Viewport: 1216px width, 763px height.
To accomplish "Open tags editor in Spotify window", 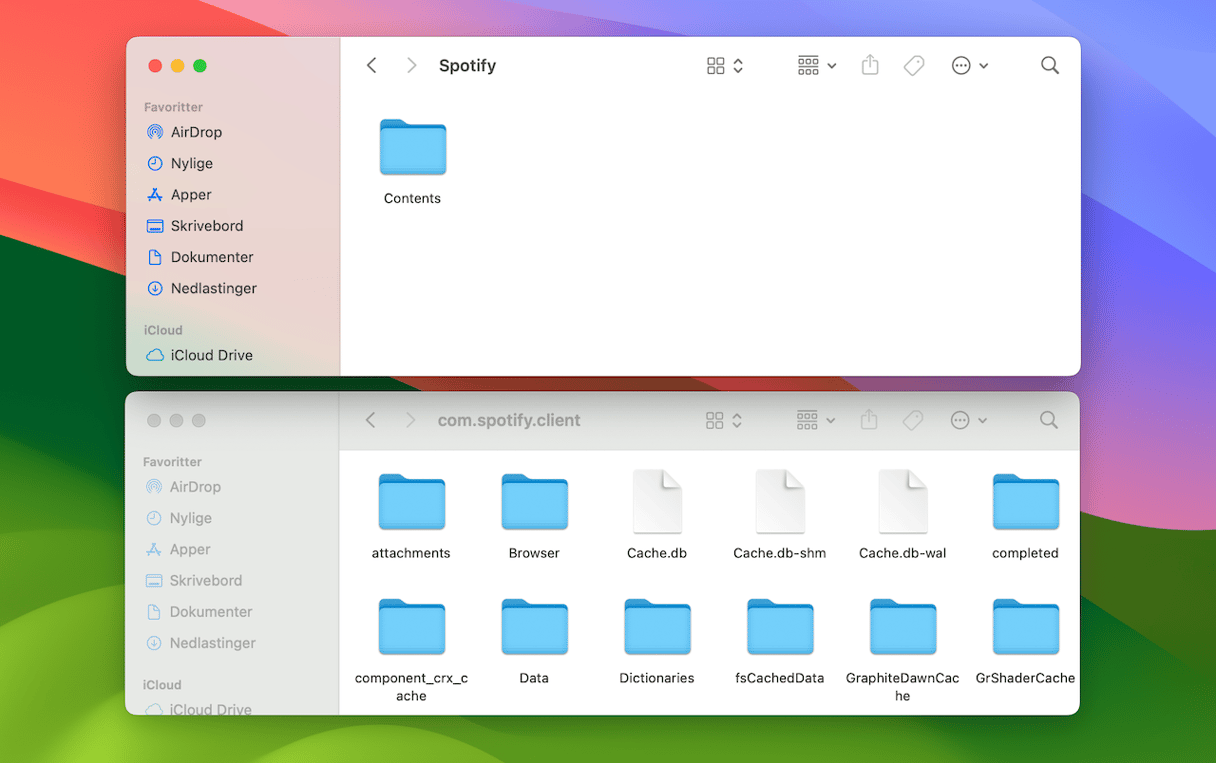I will click(x=914, y=65).
